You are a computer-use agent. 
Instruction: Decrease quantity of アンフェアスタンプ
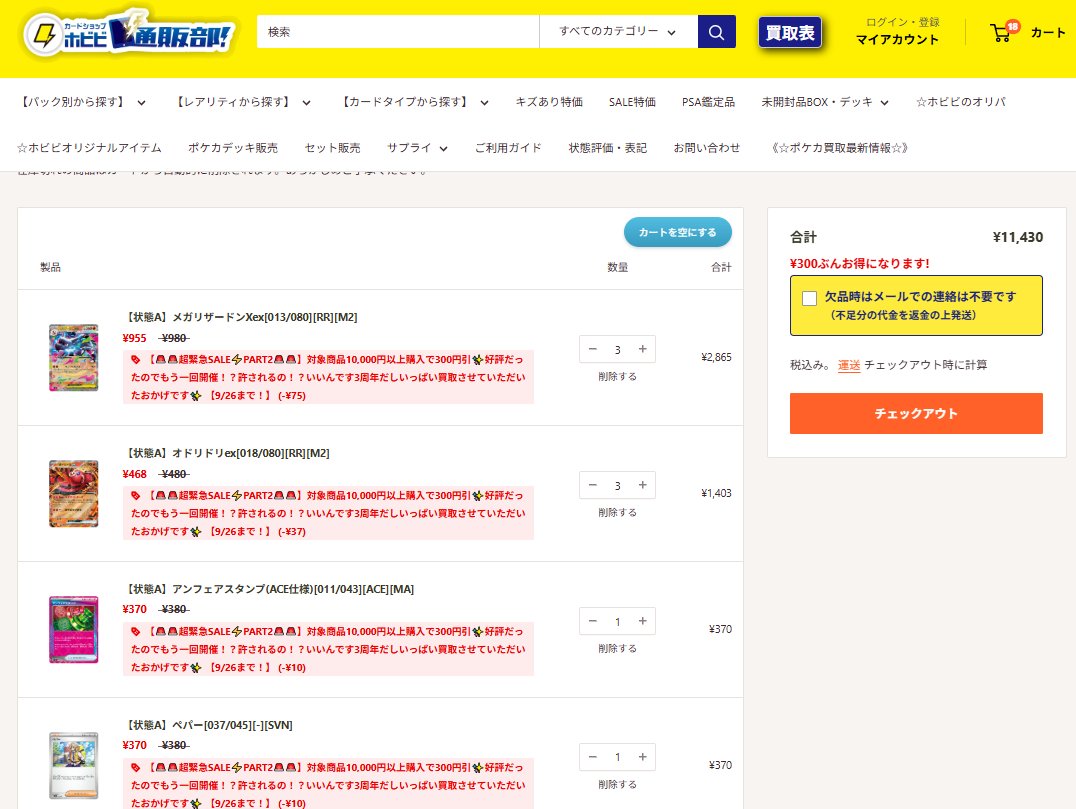593,621
